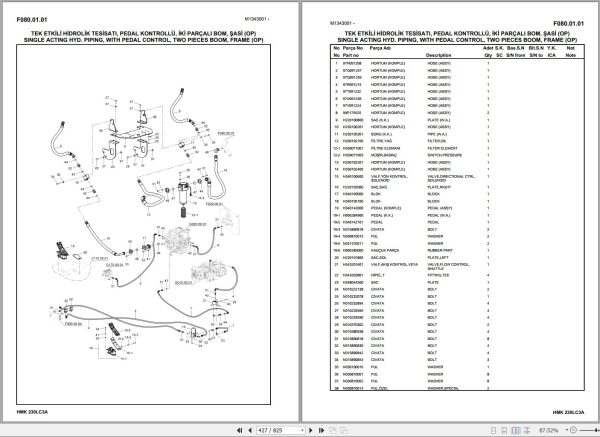Image resolution: width=600 pixels, height=437 pixels.
Task: Click the 87.52% zoom value
Action: 548,430
